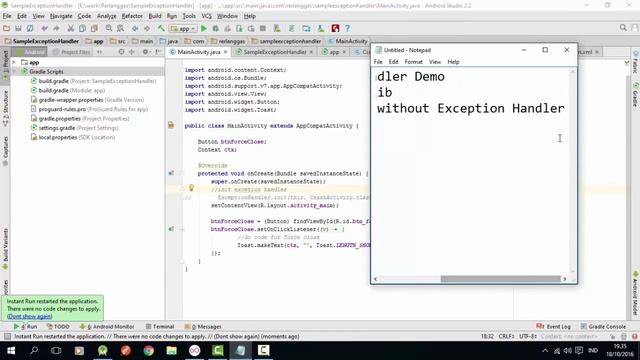The height and width of the screenshot is (360, 640).
Task: Click the Paste icon in the toolbar
Action: click(94, 28)
